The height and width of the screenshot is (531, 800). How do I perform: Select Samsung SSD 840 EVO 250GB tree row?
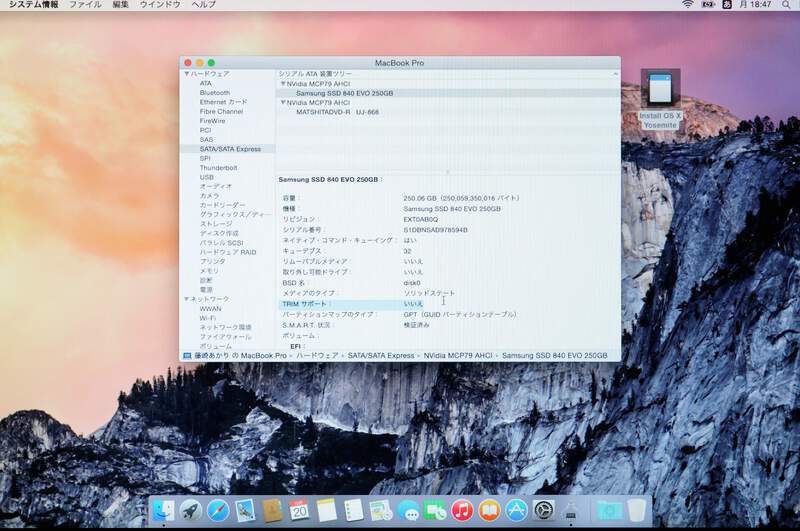448,93
